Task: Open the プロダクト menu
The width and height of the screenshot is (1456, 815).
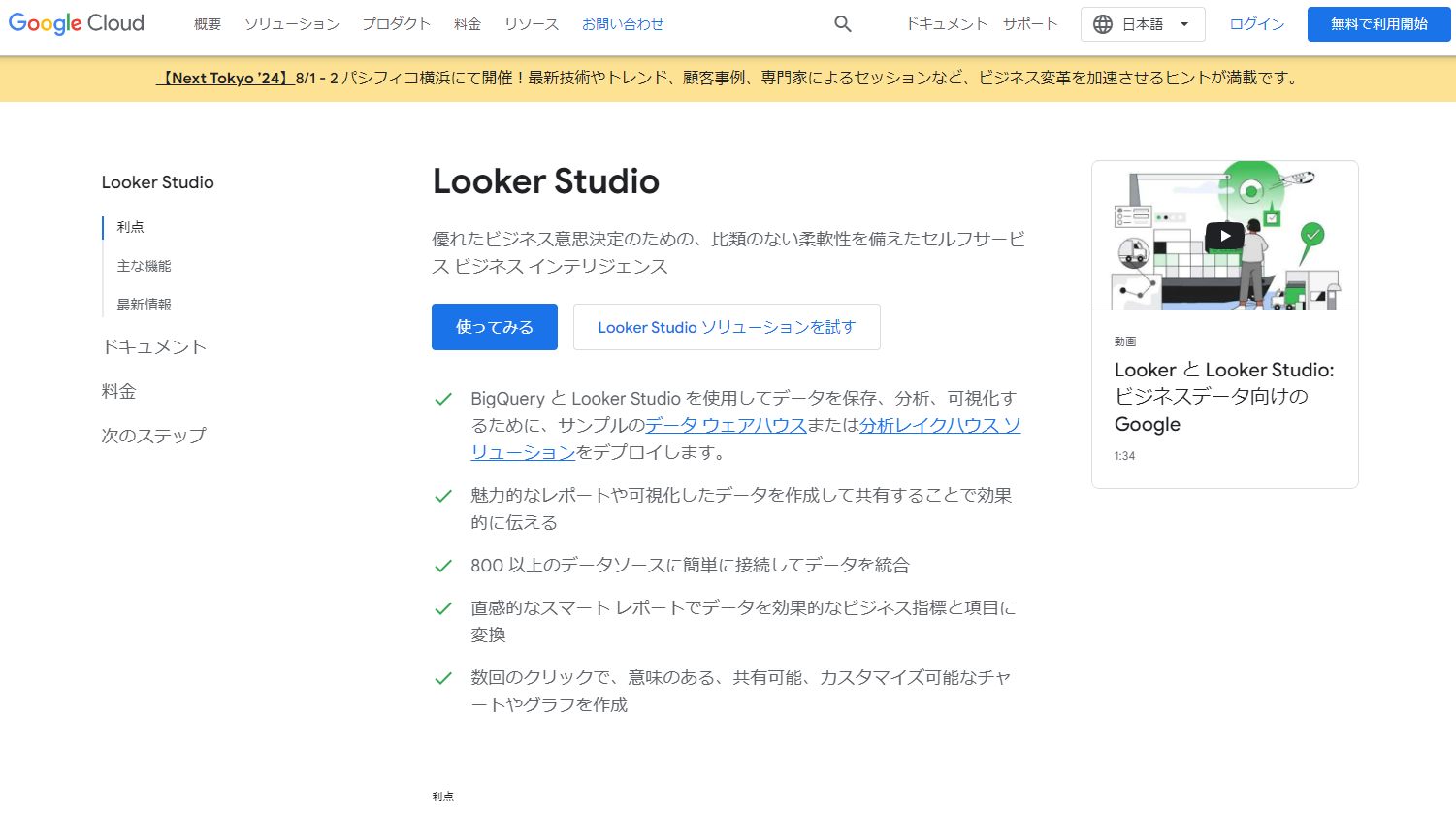Action: [397, 24]
